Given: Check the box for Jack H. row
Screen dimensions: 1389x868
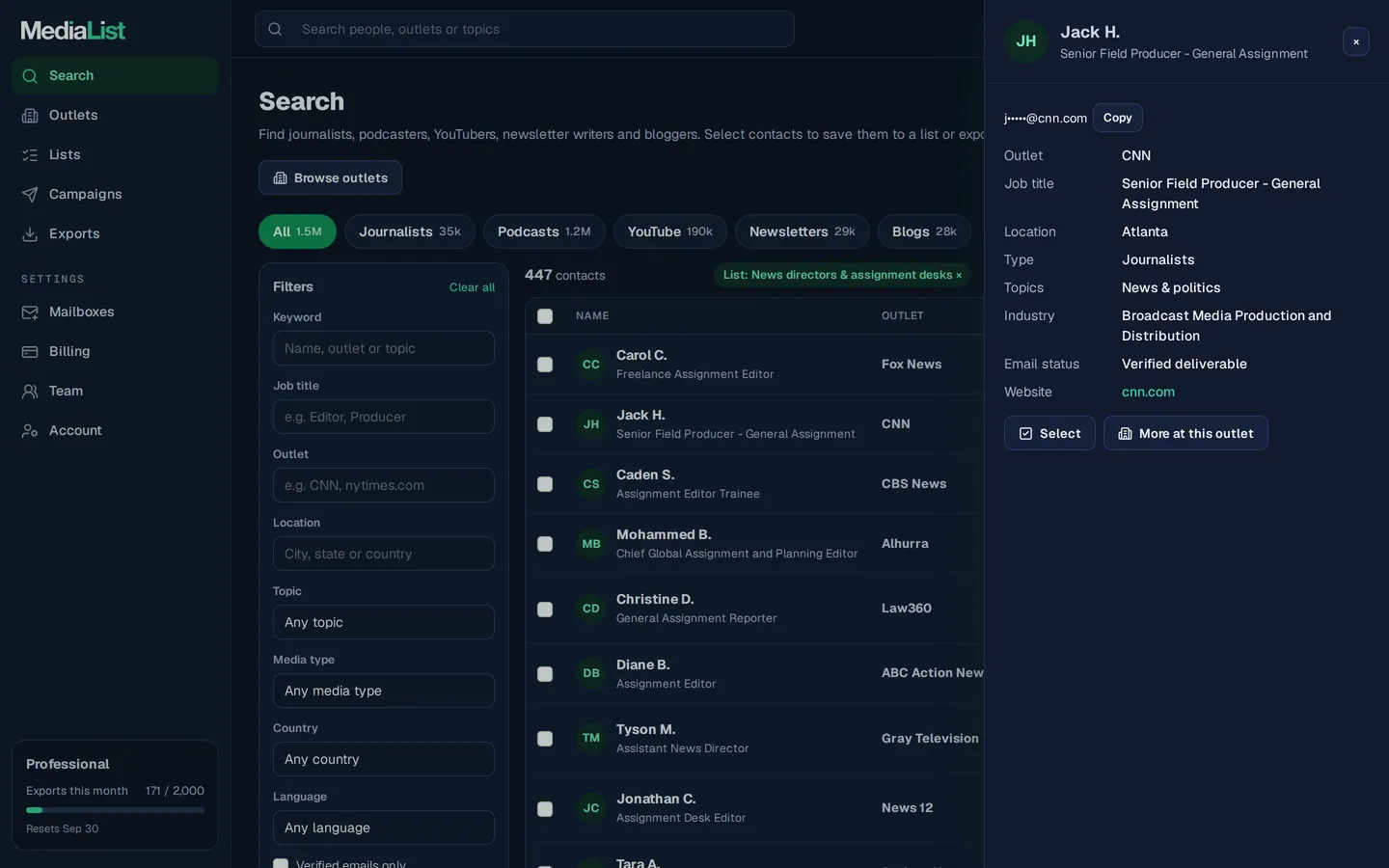Looking at the screenshot, I should coord(545,424).
